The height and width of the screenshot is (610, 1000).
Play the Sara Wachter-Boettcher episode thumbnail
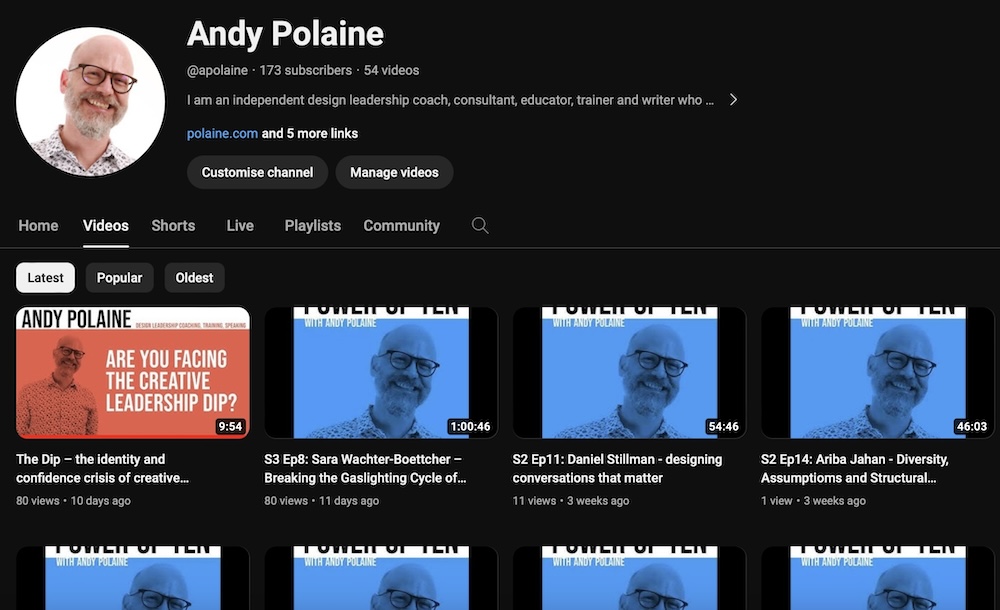tap(381, 373)
